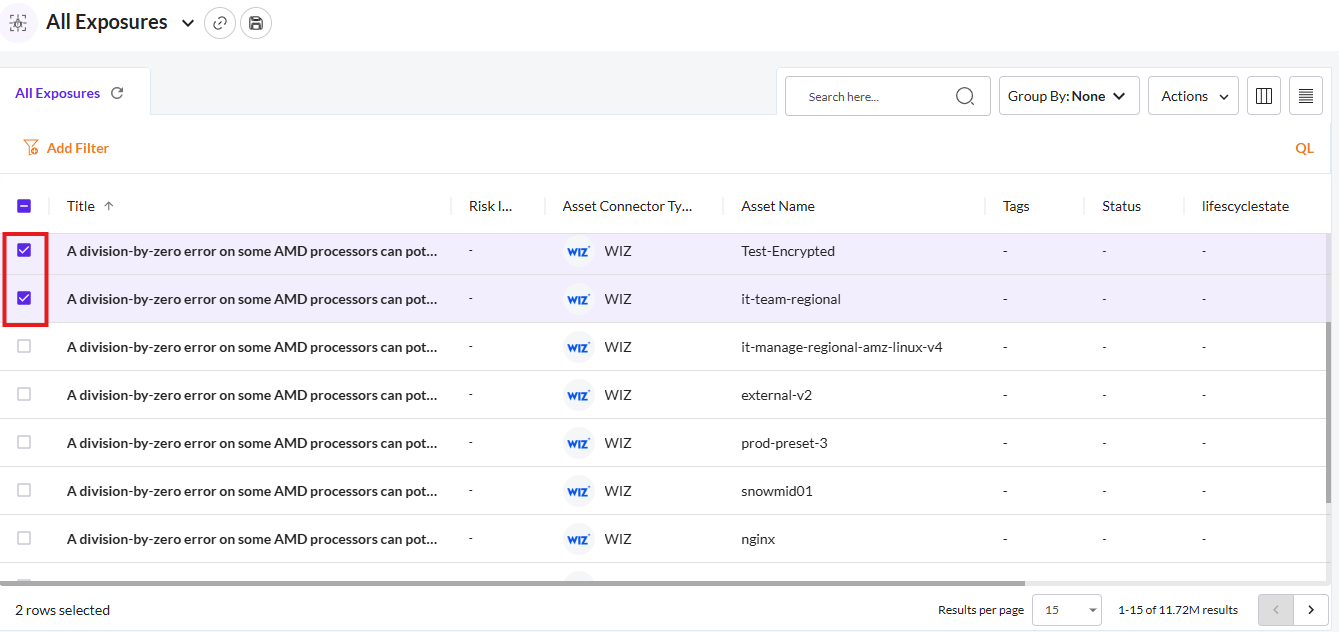1339x632 pixels.
Task: Uncheck the Test-Encrypted row checkbox
Action: click(x=24, y=250)
